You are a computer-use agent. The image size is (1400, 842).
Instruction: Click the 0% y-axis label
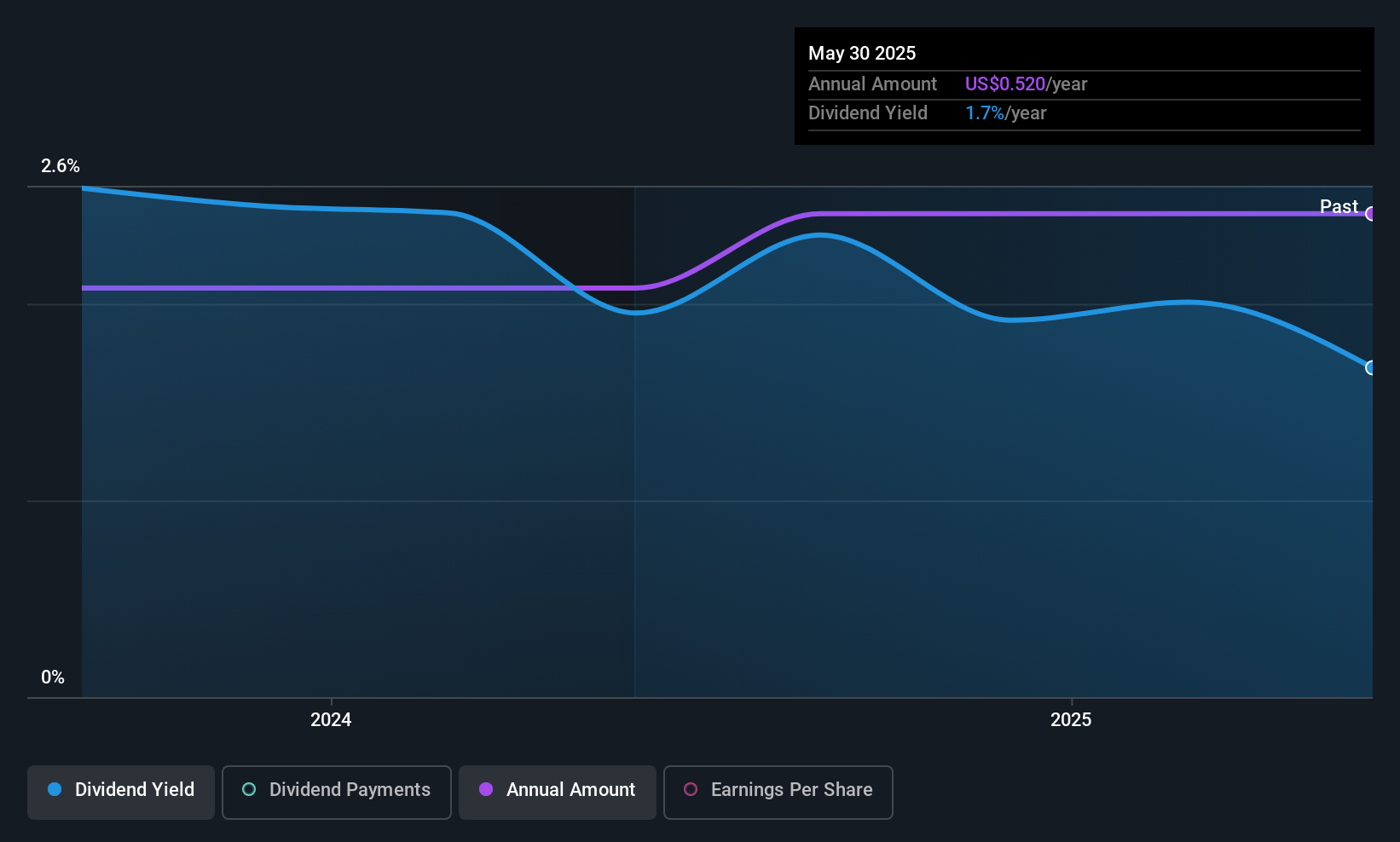53,678
